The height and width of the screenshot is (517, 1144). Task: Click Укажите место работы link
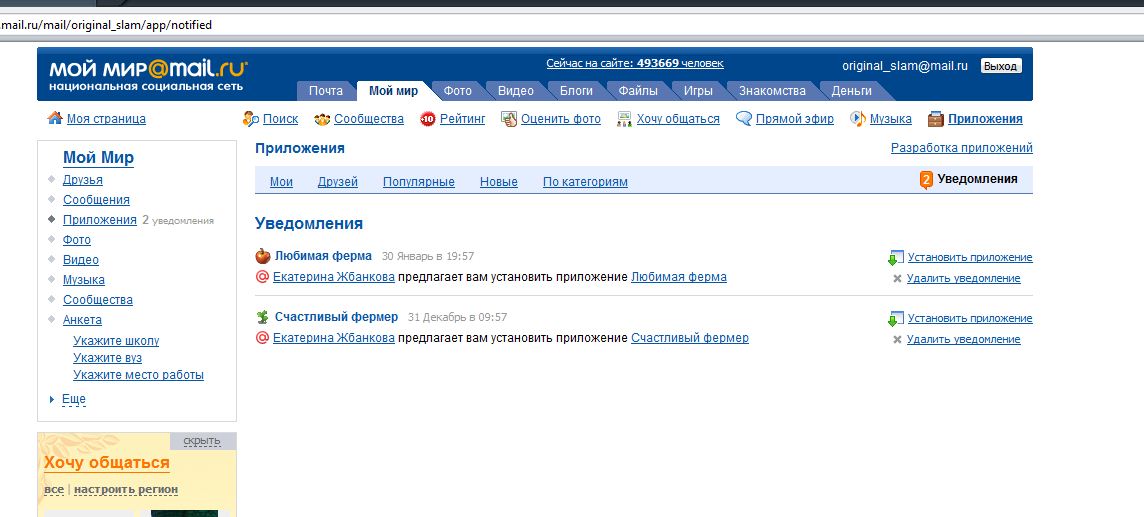[x=139, y=376]
